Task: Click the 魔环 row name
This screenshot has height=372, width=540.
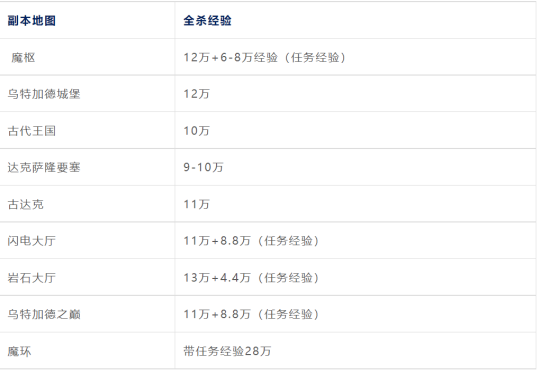Action: click(20, 351)
